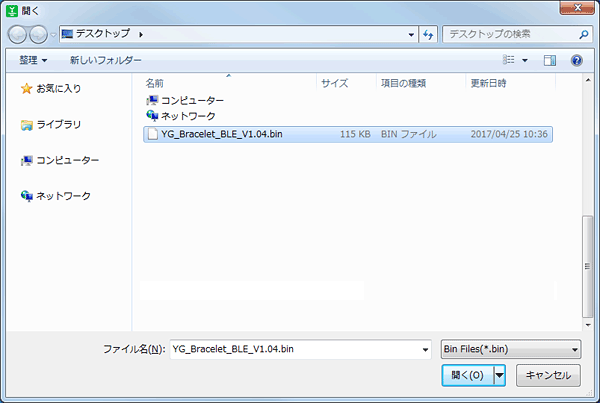The height and width of the screenshot is (403, 600).
Task: Open recent locations dropdown beside navigation arrows
Action: [53, 35]
